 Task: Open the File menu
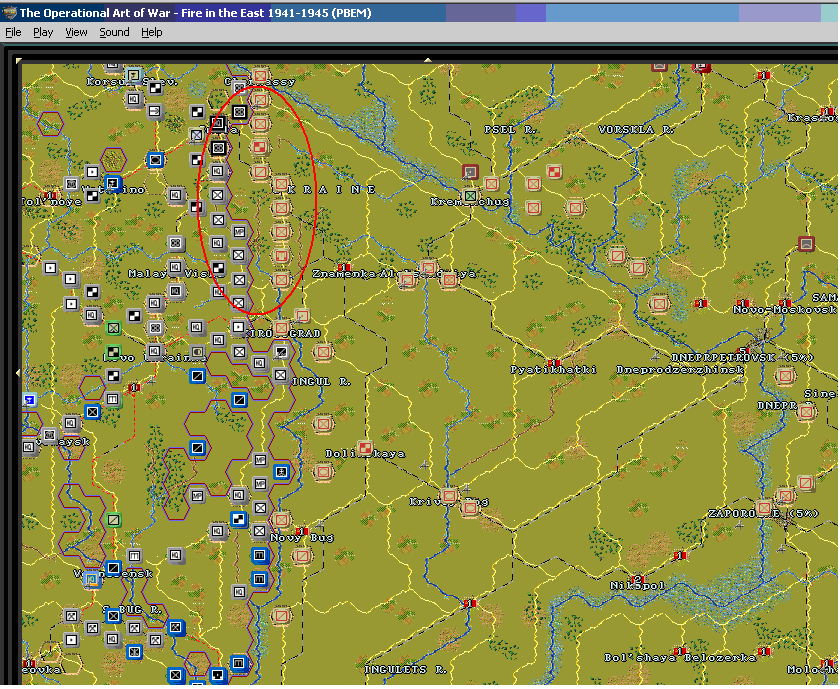13,32
